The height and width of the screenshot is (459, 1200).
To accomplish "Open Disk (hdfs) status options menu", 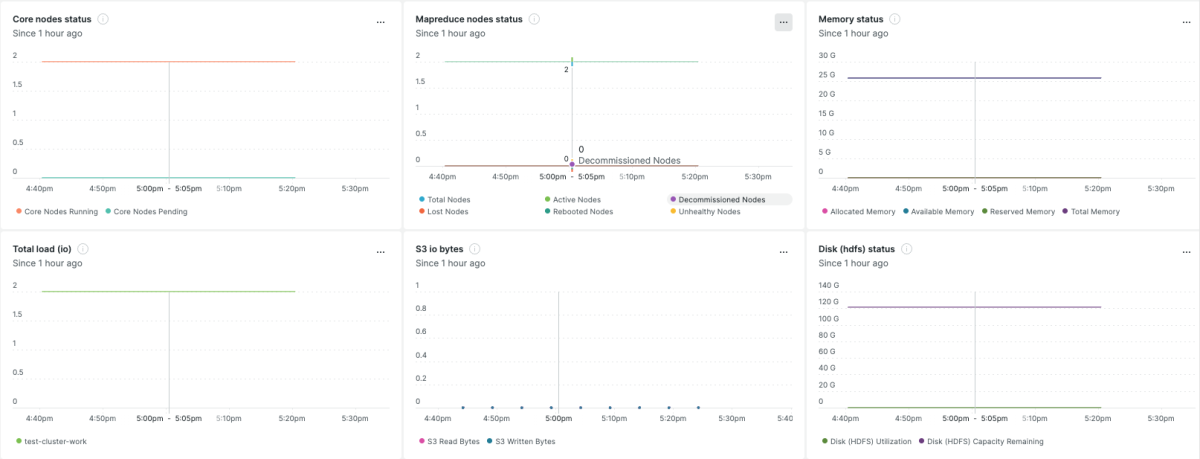I will pyautogui.click(x=1186, y=252).
